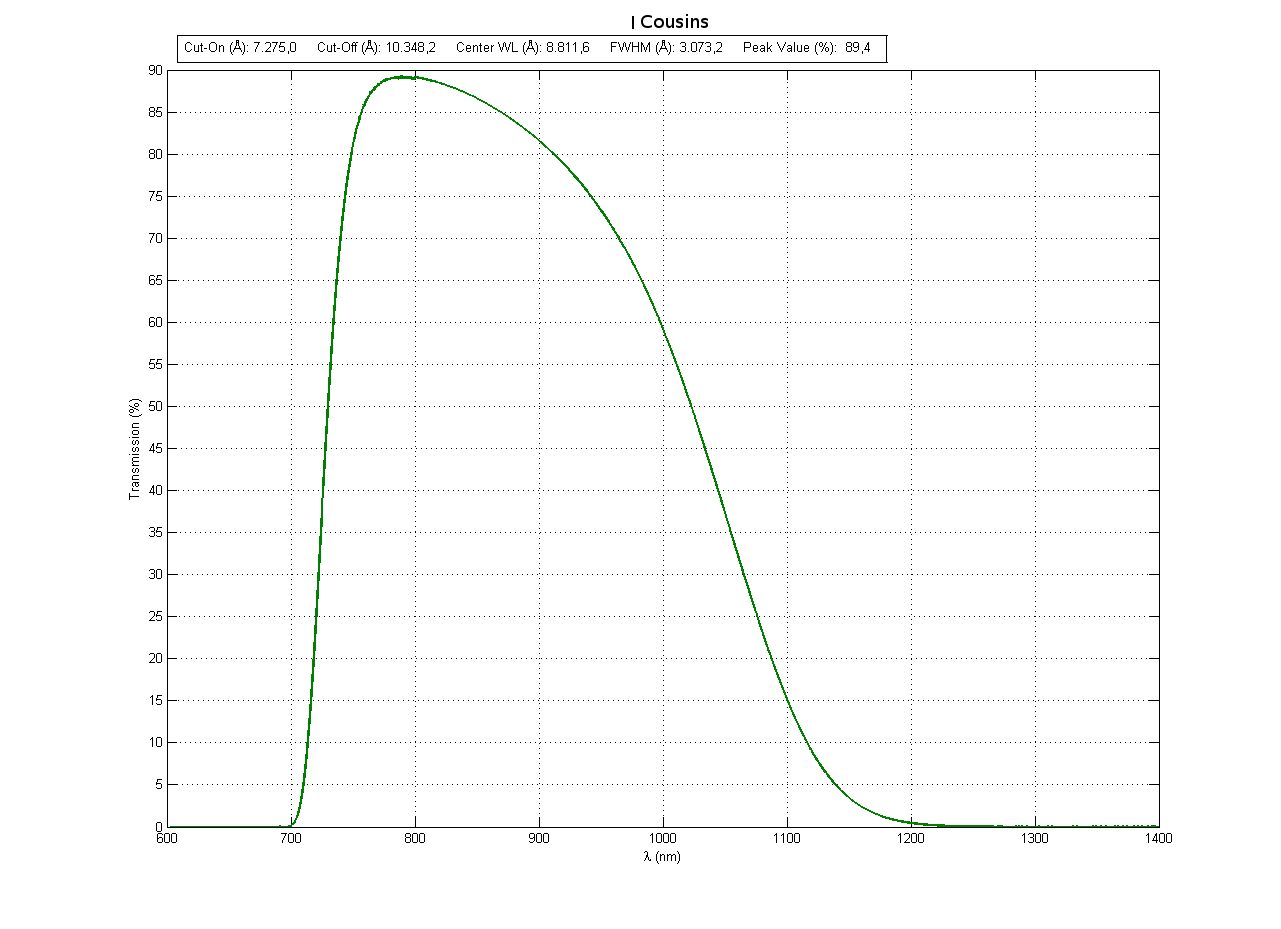
Task: Click y-axis tick label 5
Action: click(x=159, y=784)
